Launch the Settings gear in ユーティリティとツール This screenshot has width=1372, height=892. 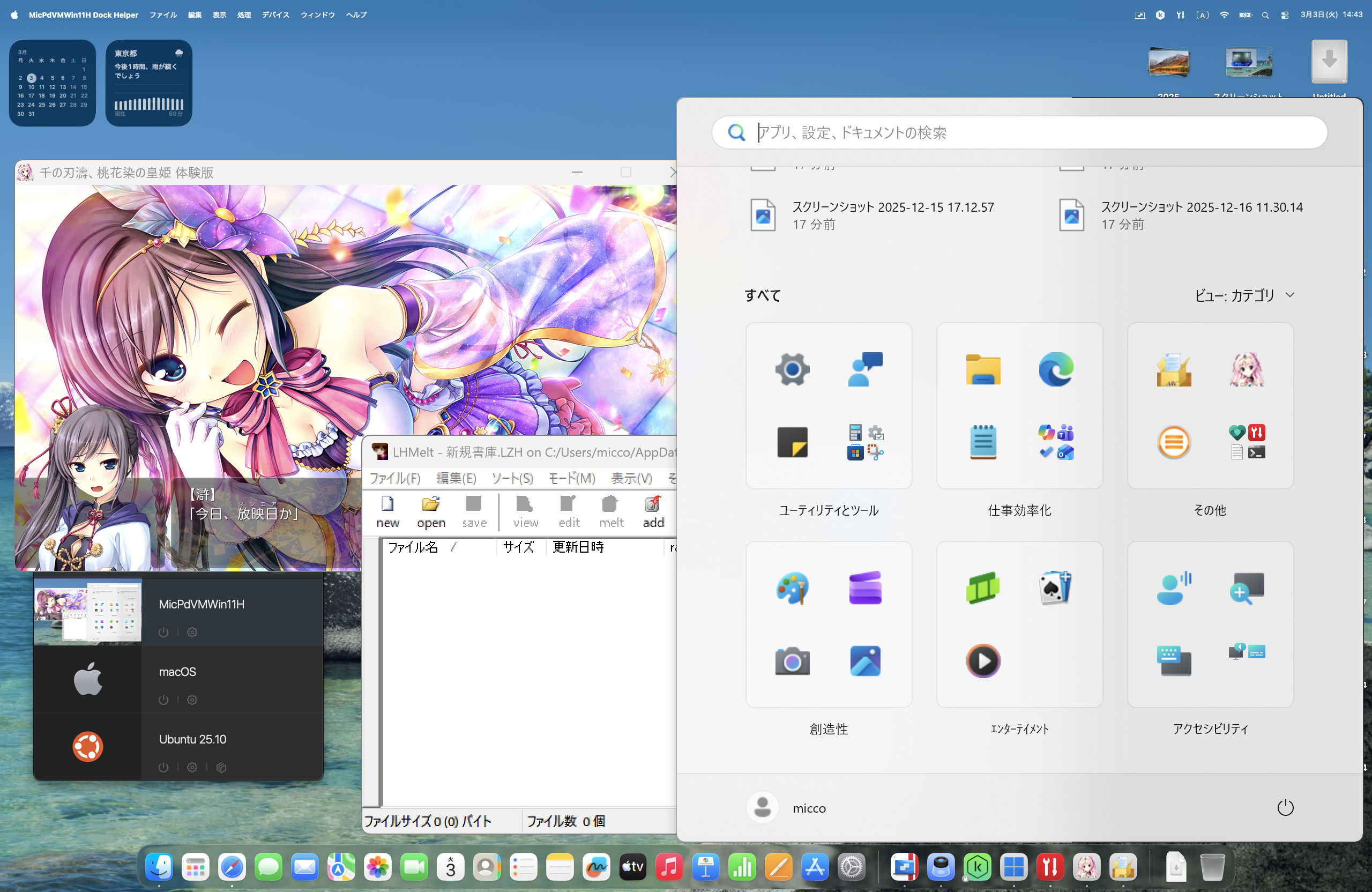pyautogui.click(x=792, y=369)
